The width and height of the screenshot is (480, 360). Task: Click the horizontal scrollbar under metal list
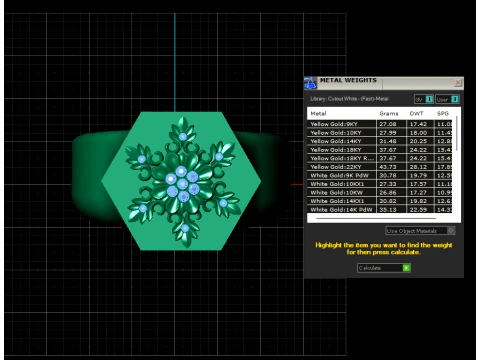[x=376, y=219]
